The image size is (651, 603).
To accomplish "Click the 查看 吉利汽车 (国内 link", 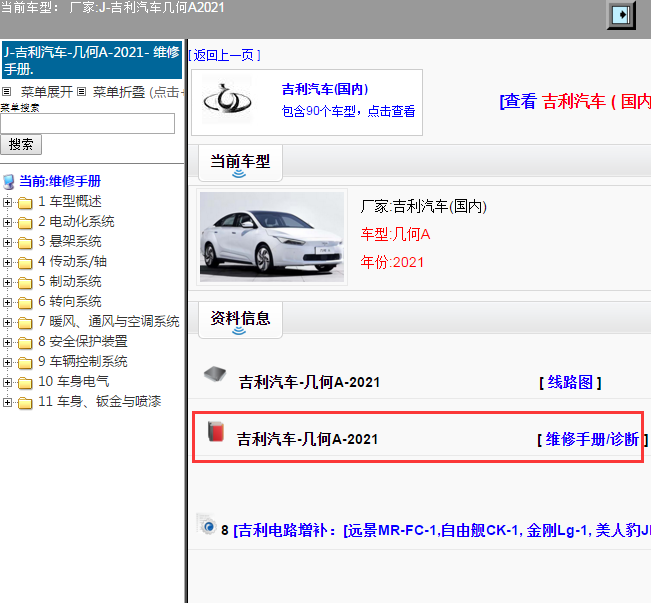I will click(x=575, y=101).
